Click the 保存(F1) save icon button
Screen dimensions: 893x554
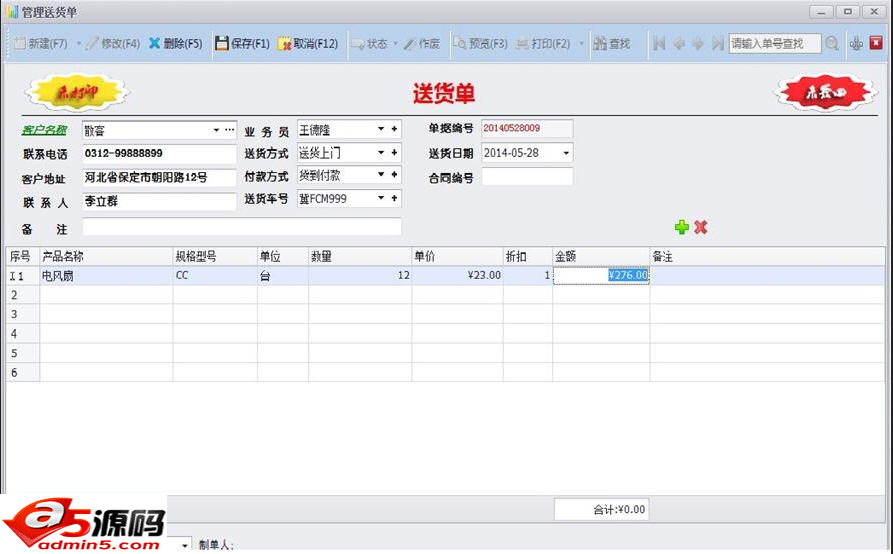(242, 44)
